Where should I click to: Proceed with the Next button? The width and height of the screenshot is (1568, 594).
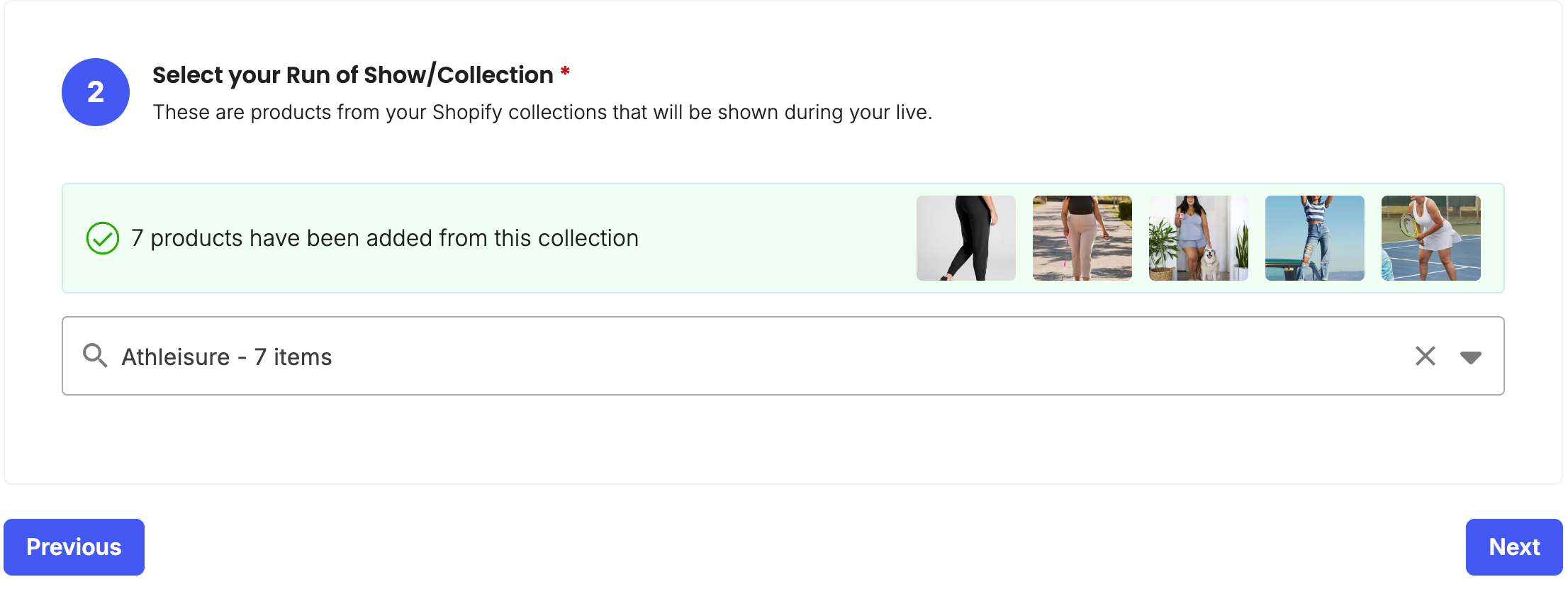(1514, 547)
